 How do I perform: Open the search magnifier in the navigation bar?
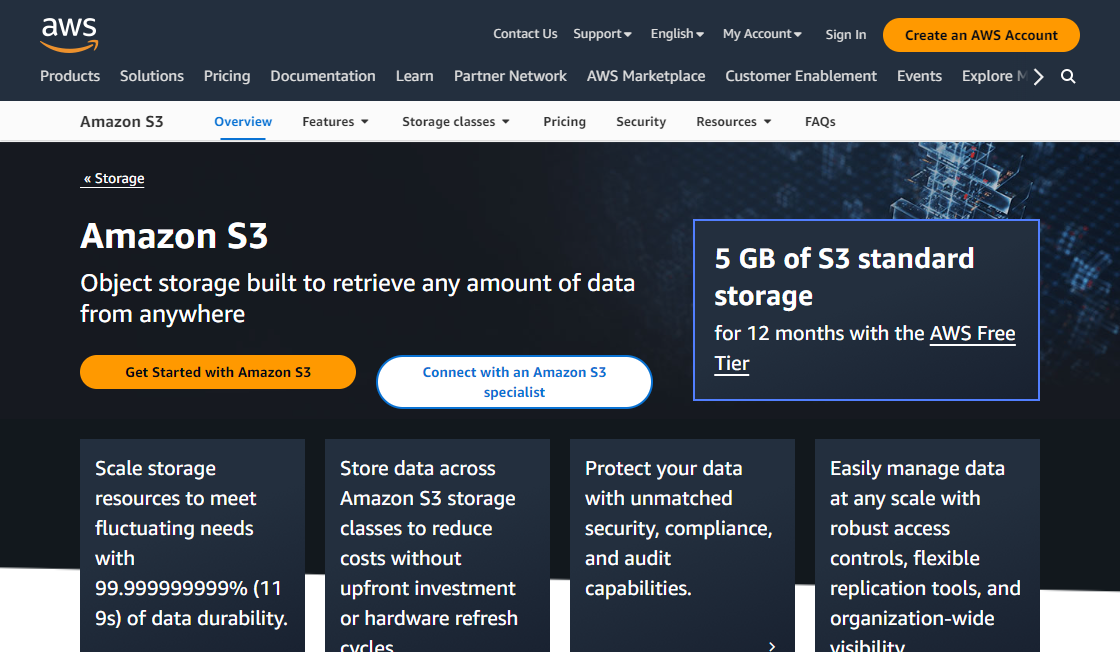coord(1068,75)
